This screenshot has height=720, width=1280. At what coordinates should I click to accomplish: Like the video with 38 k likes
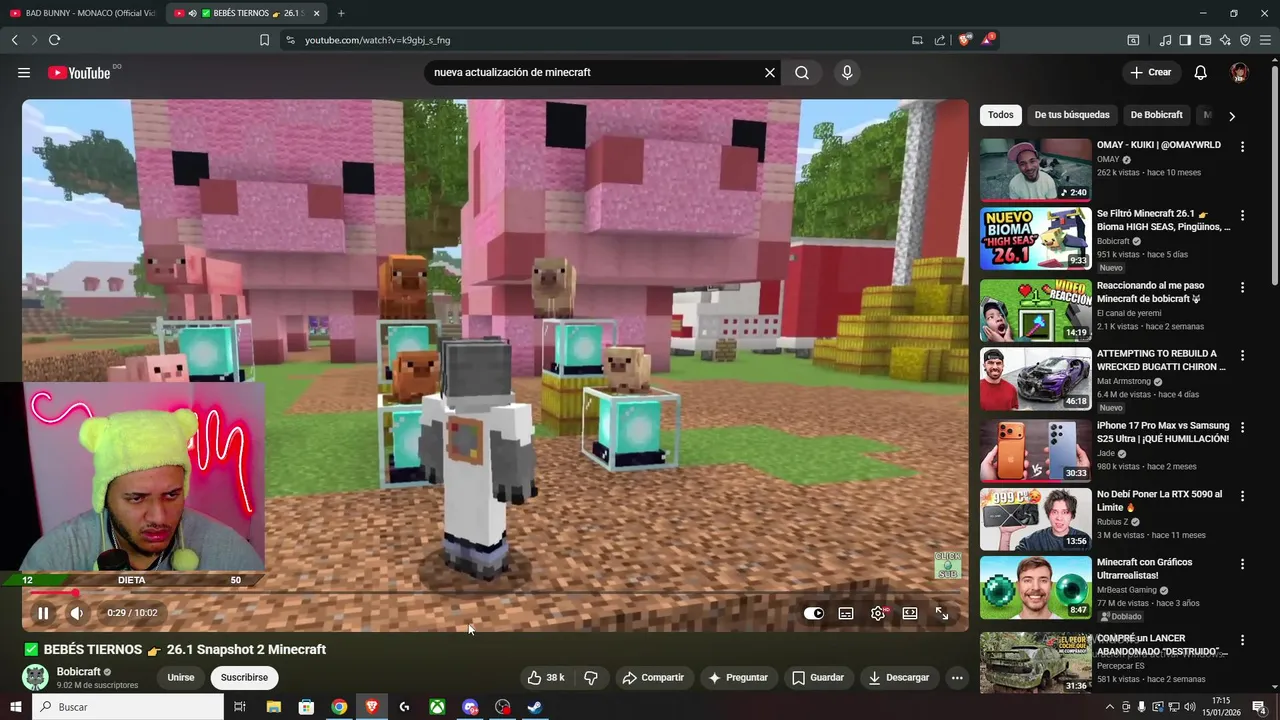[x=546, y=677]
